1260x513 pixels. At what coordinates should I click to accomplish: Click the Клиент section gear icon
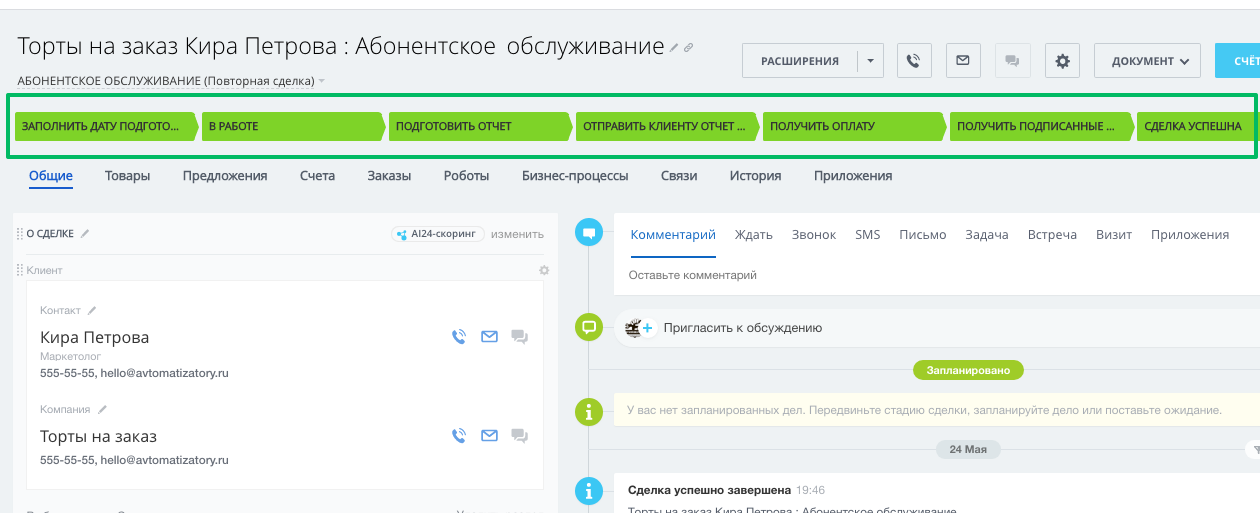point(544,270)
